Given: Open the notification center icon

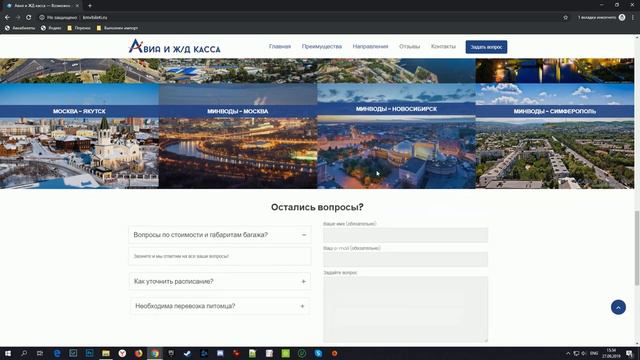Looking at the screenshot, I should tap(630, 353).
